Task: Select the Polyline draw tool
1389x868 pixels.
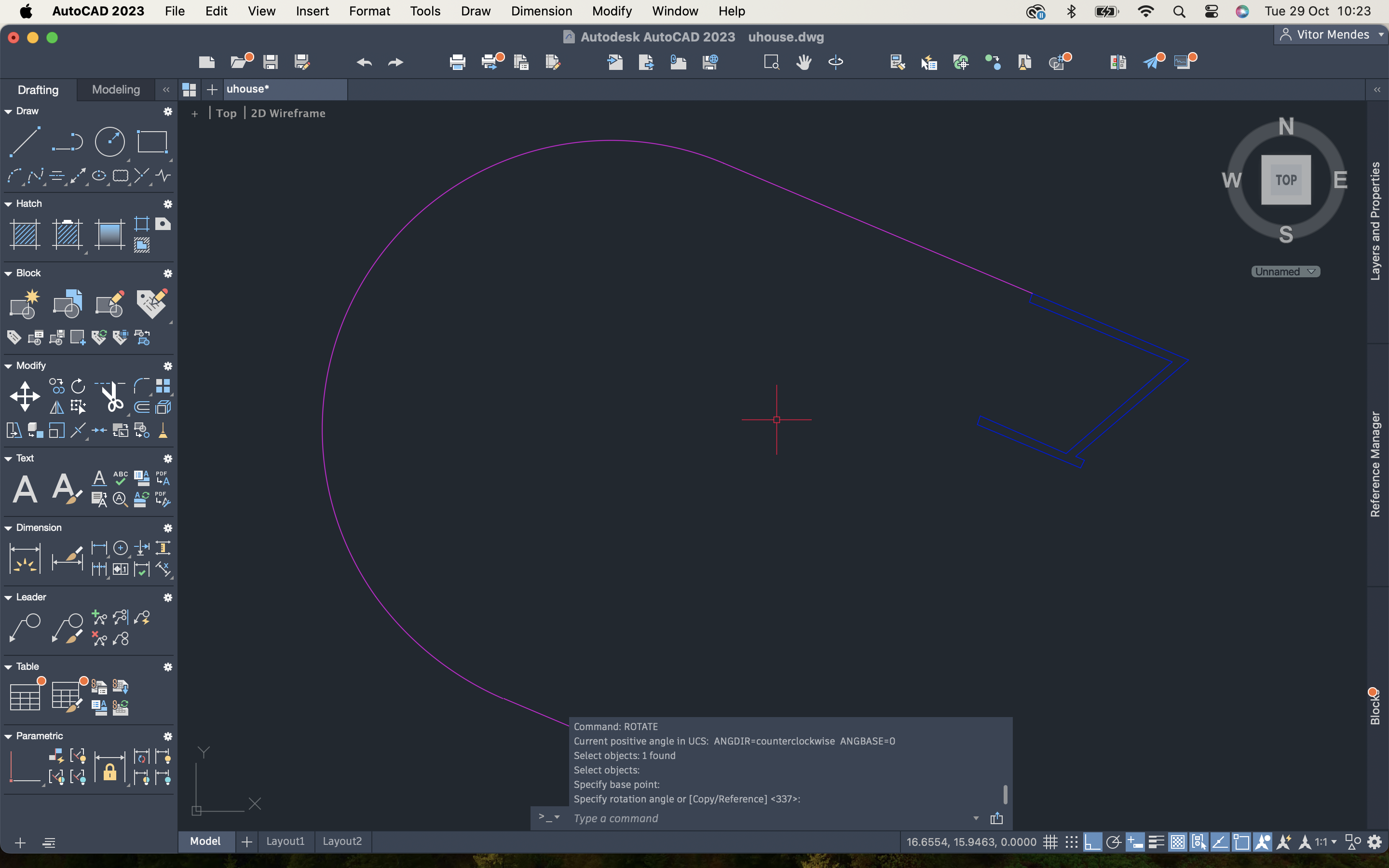Action: click(67, 141)
